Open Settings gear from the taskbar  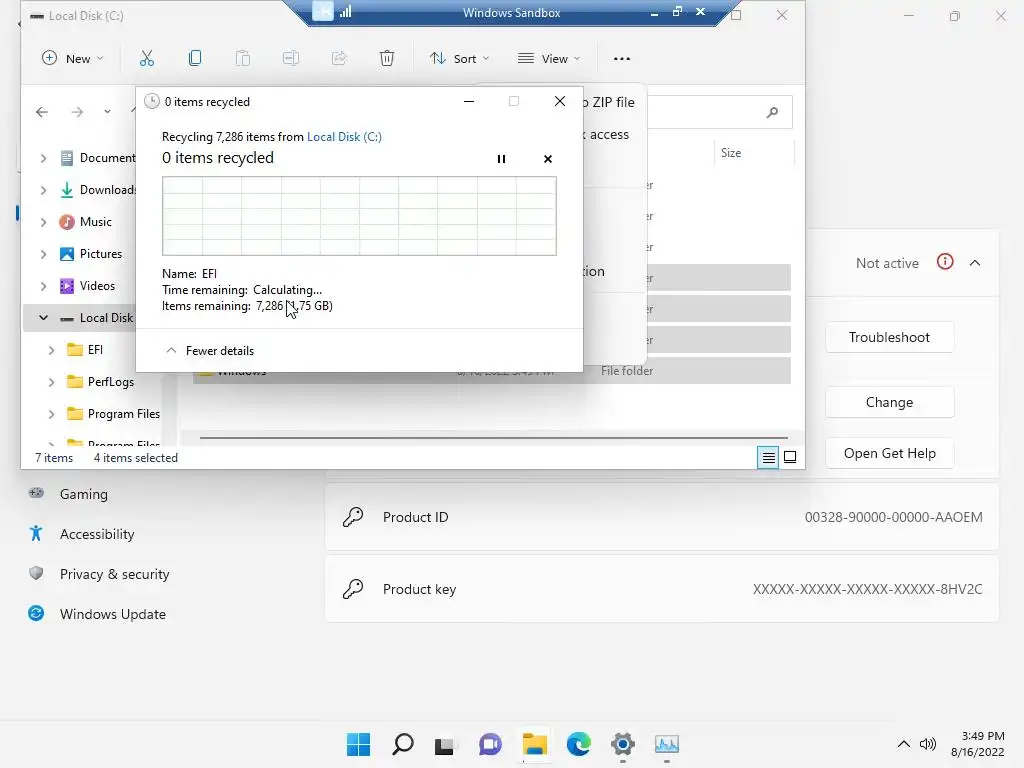pyautogui.click(x=623, y=744)
